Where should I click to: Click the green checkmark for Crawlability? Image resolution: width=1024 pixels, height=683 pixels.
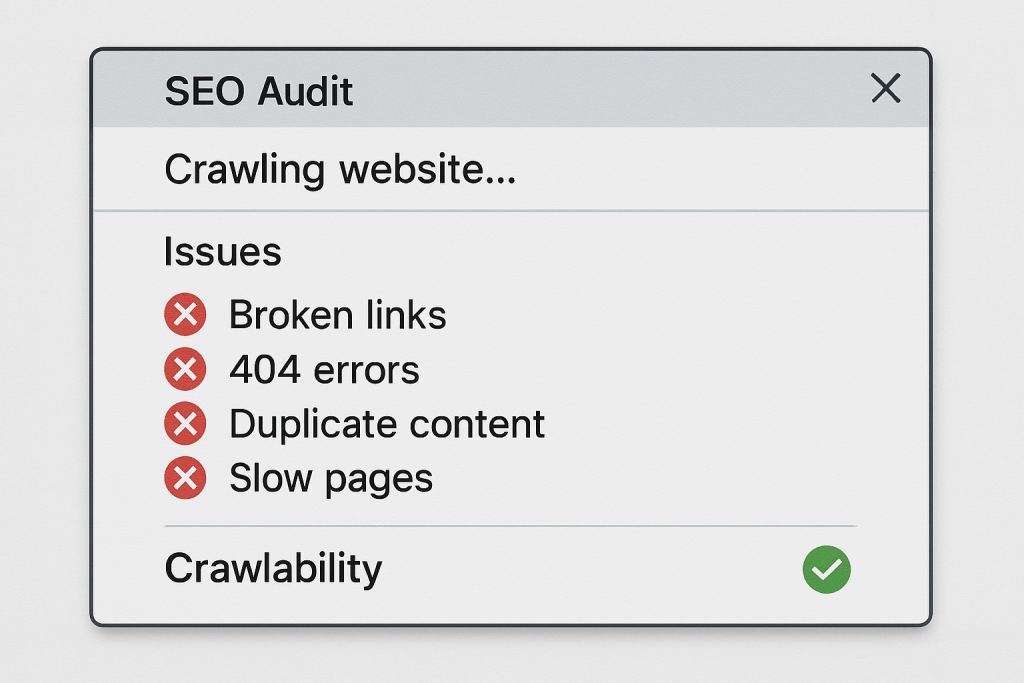pos(826,570)
